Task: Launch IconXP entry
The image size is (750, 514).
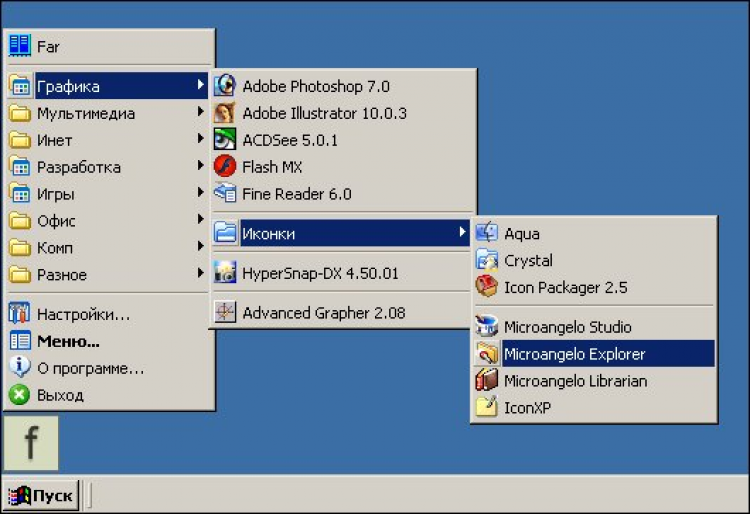Action: pos(595,407)
